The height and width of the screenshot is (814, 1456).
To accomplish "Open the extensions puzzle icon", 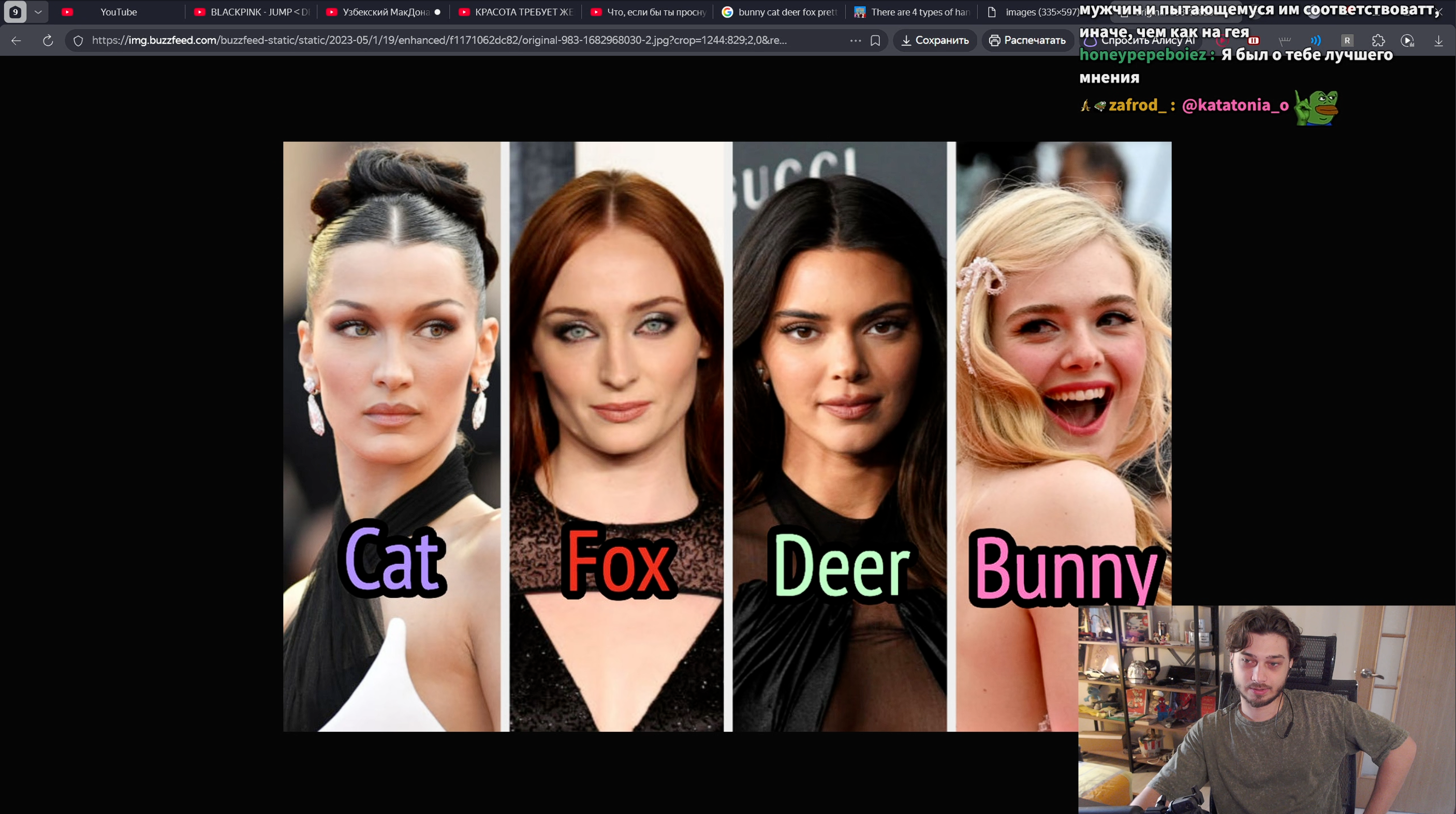I will pyautogui.click(x=1378, y=40).
